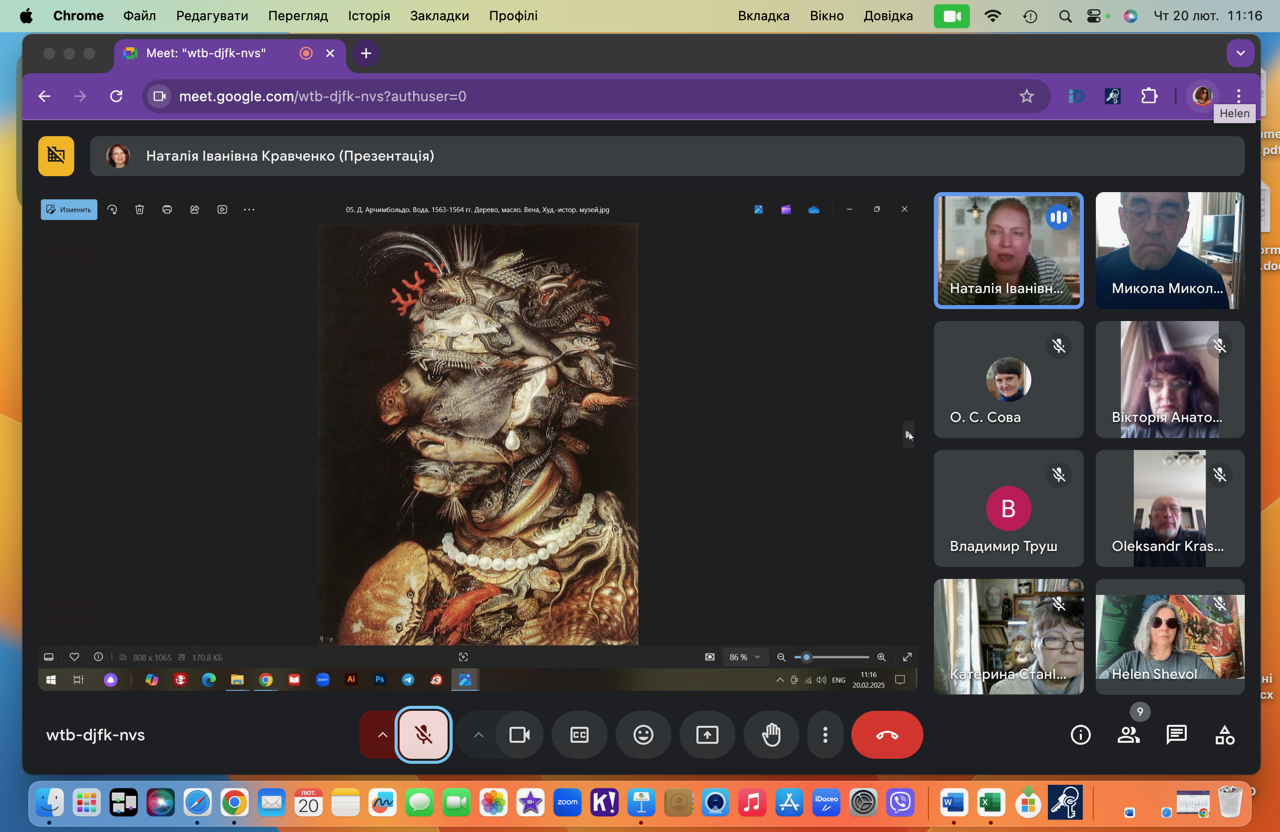1280x832 pixels.
Task: Open Chrome three-dot menu
Action: point(1238,96)
